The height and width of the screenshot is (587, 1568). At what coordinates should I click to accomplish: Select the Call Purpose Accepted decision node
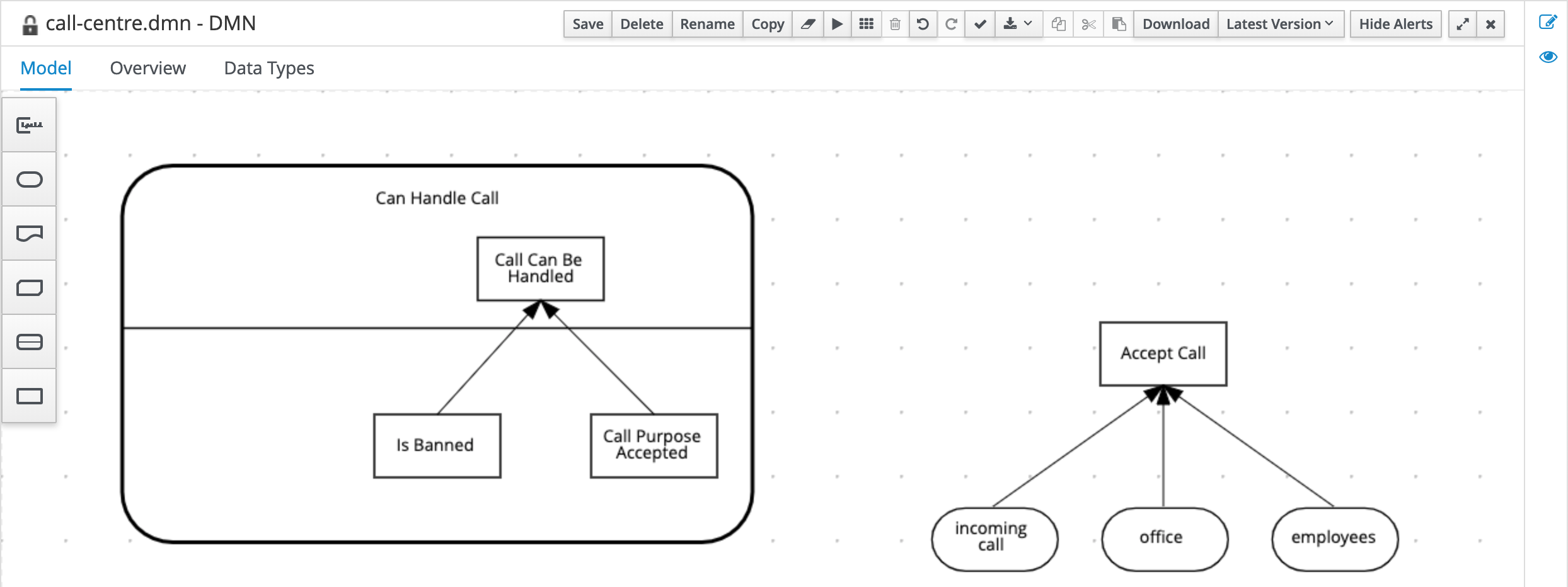pos(654,446)
